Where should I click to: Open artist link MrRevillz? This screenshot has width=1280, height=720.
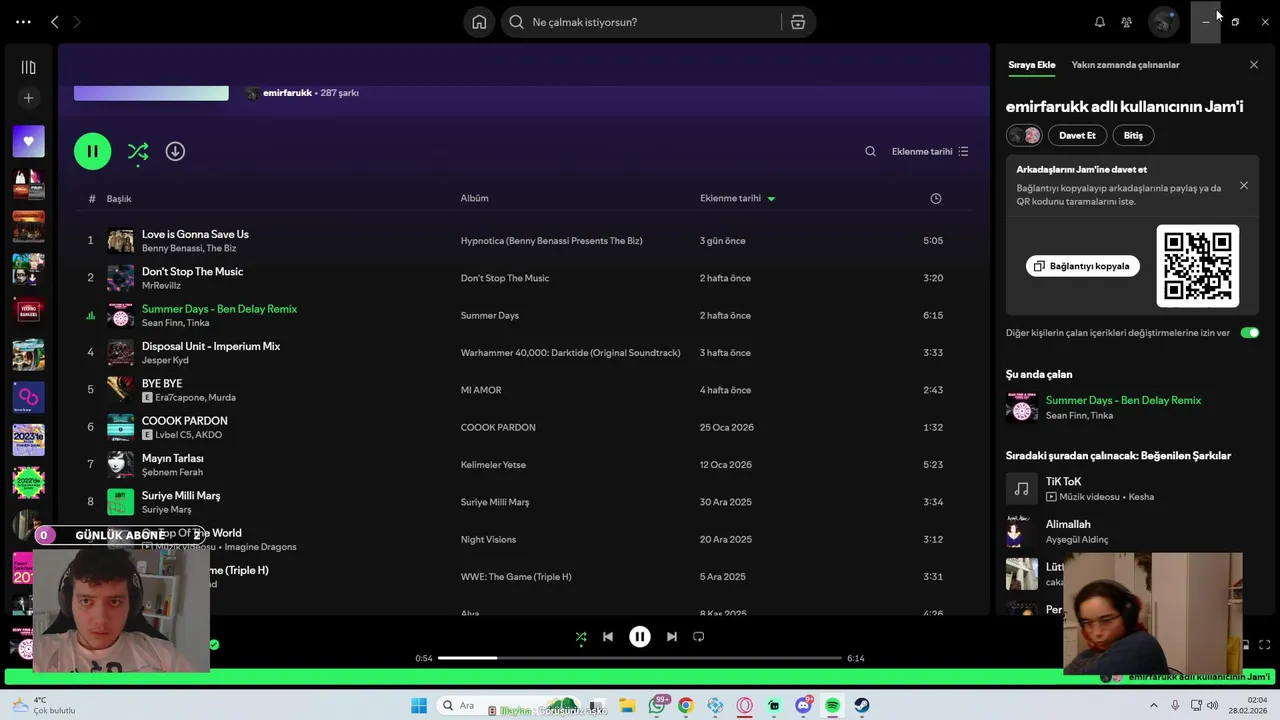(x=161, y=286)
